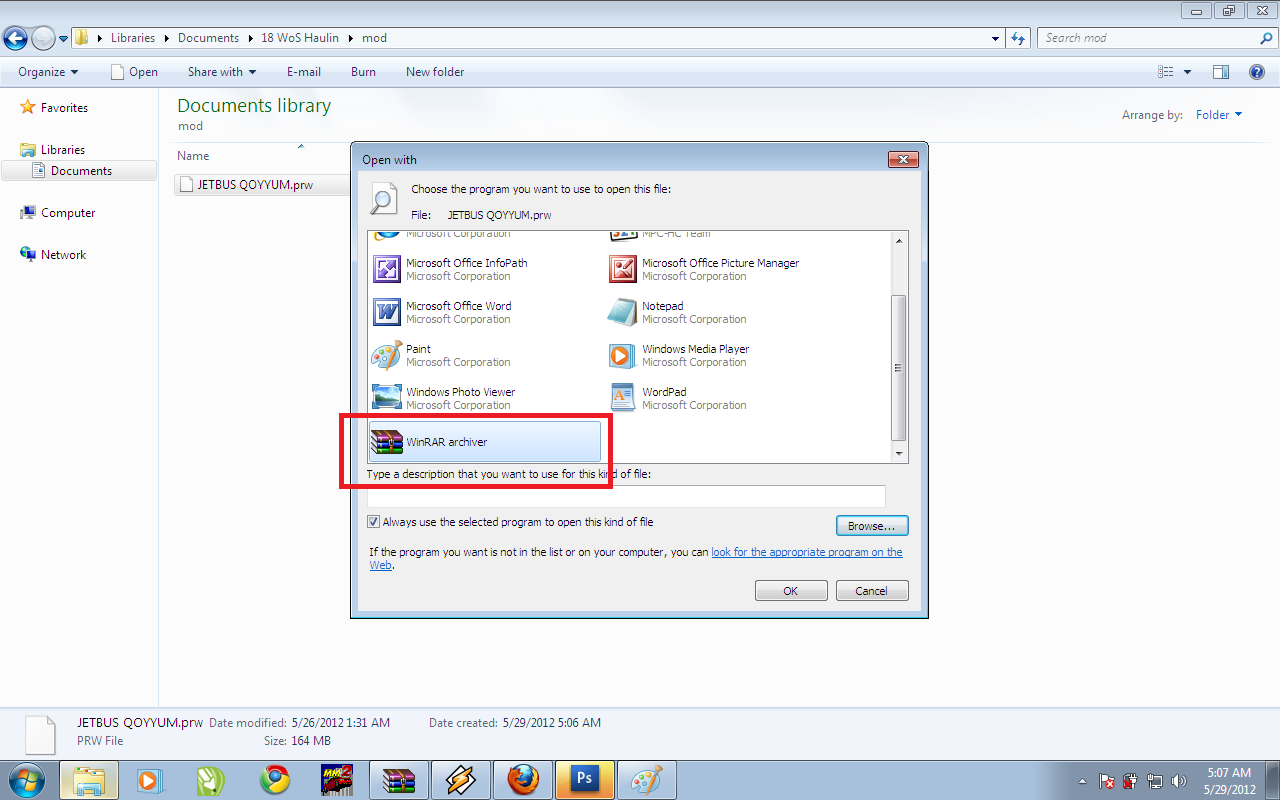
Task: Click the Explorer Forward arrow button
Action: (43, 39)
